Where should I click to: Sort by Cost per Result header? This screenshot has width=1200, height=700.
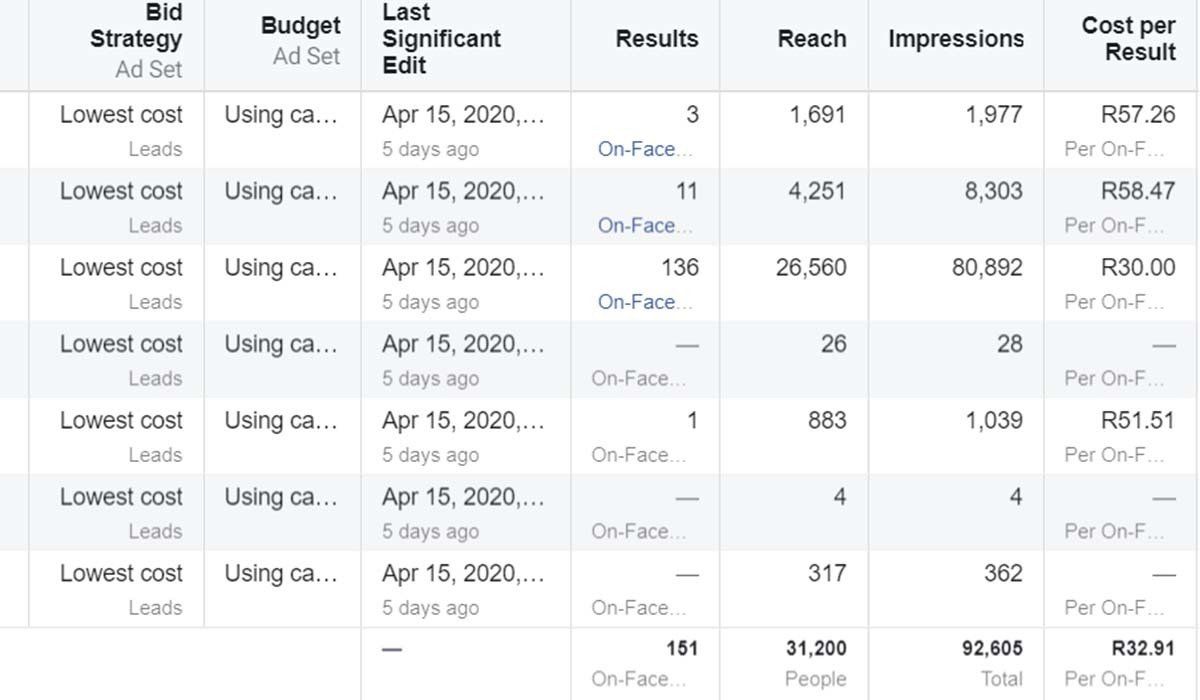pyautogui.click(x=1128, y=40)
